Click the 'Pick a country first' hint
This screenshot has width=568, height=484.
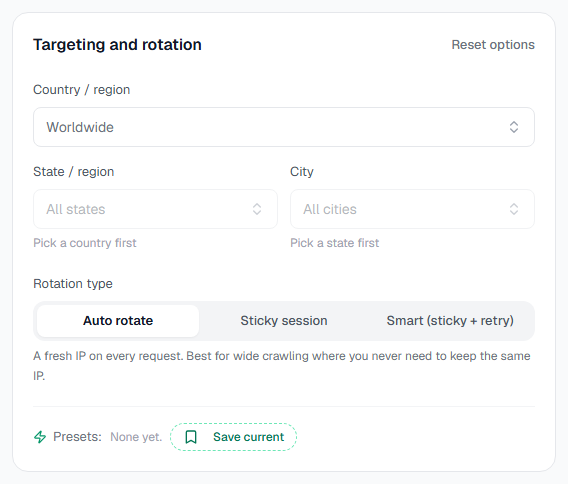[85, 243]
